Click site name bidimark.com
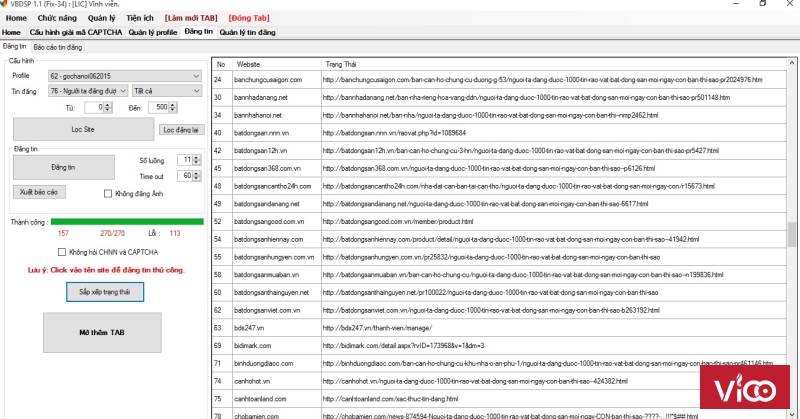The height and width of the screenshot is (419, 800). (x=253, y=346)
